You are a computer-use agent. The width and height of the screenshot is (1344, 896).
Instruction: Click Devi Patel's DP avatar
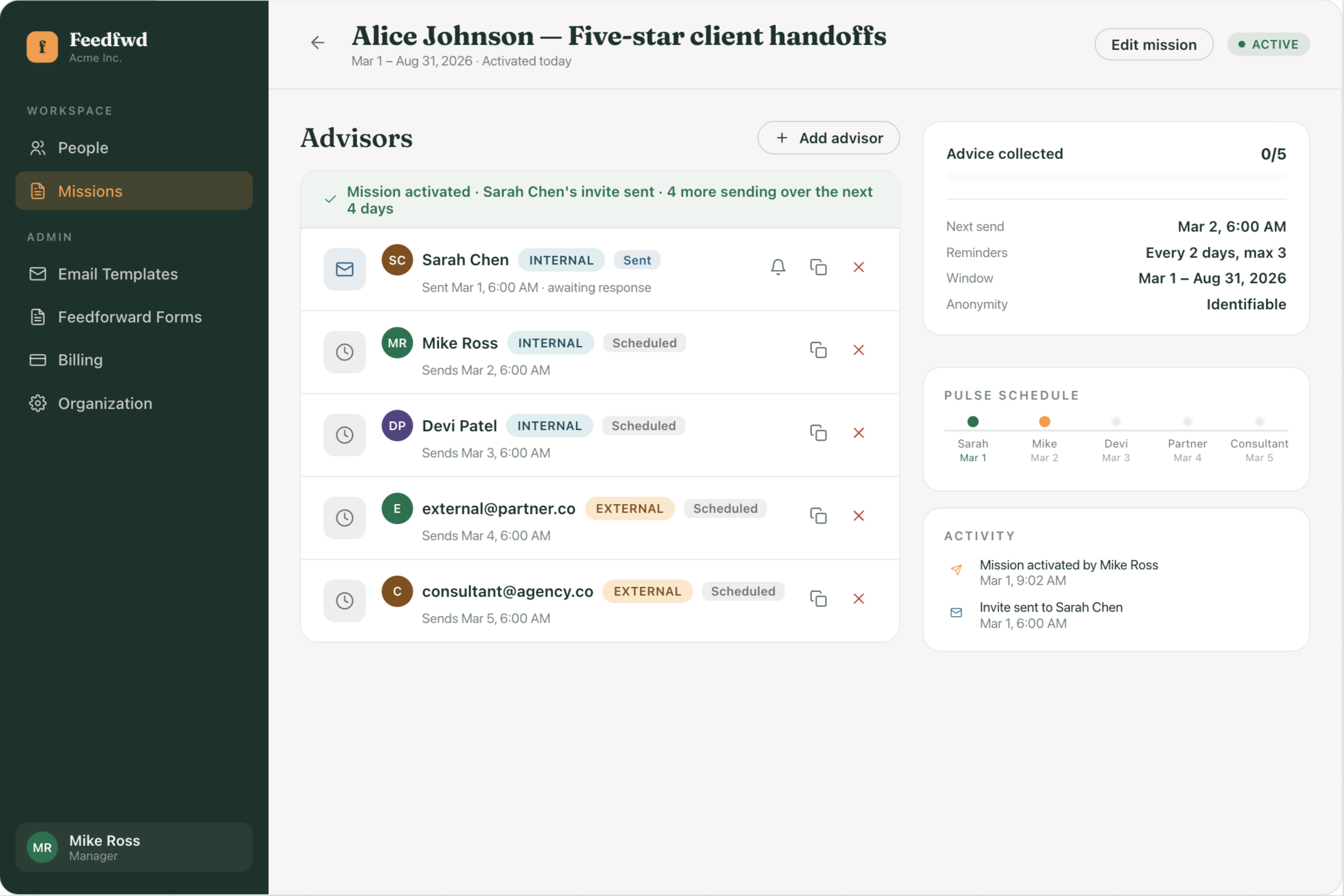click(x=397, y=426)
